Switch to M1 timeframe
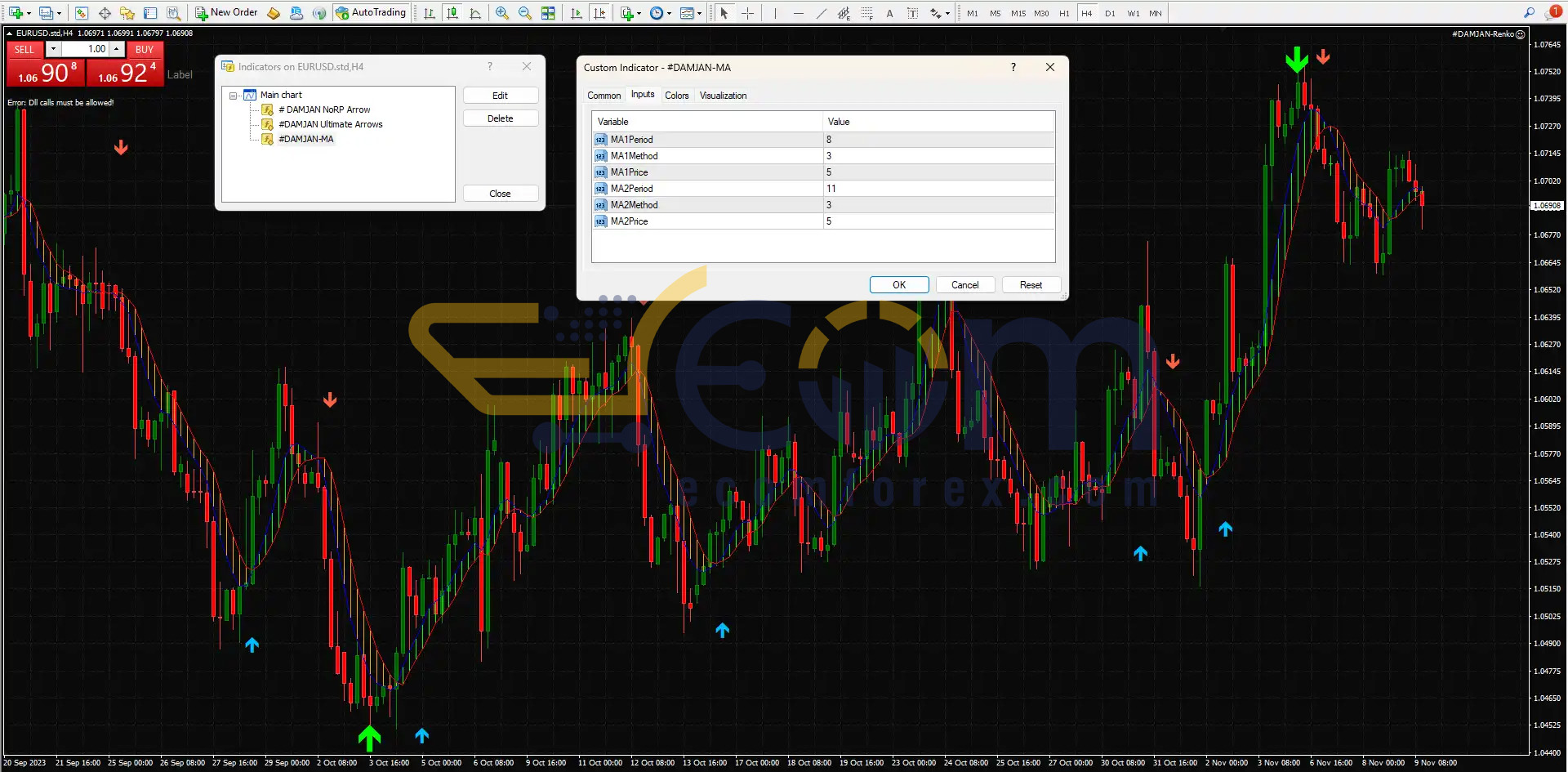 (972, 13)
